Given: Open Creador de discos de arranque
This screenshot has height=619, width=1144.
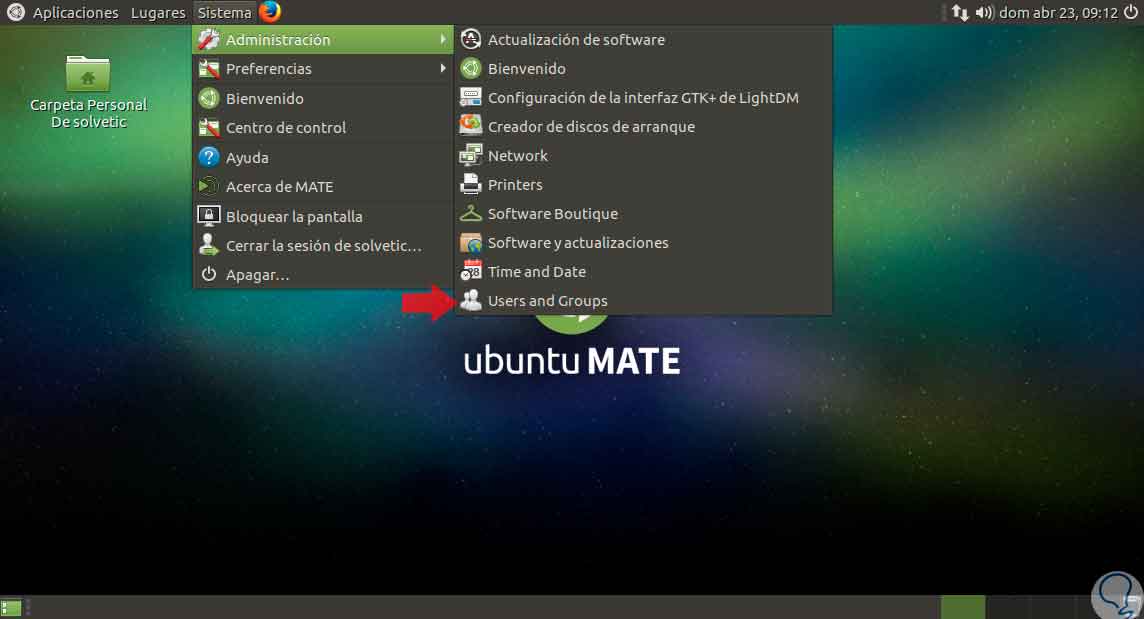Looking at the screenshot, I should (644, 126).
